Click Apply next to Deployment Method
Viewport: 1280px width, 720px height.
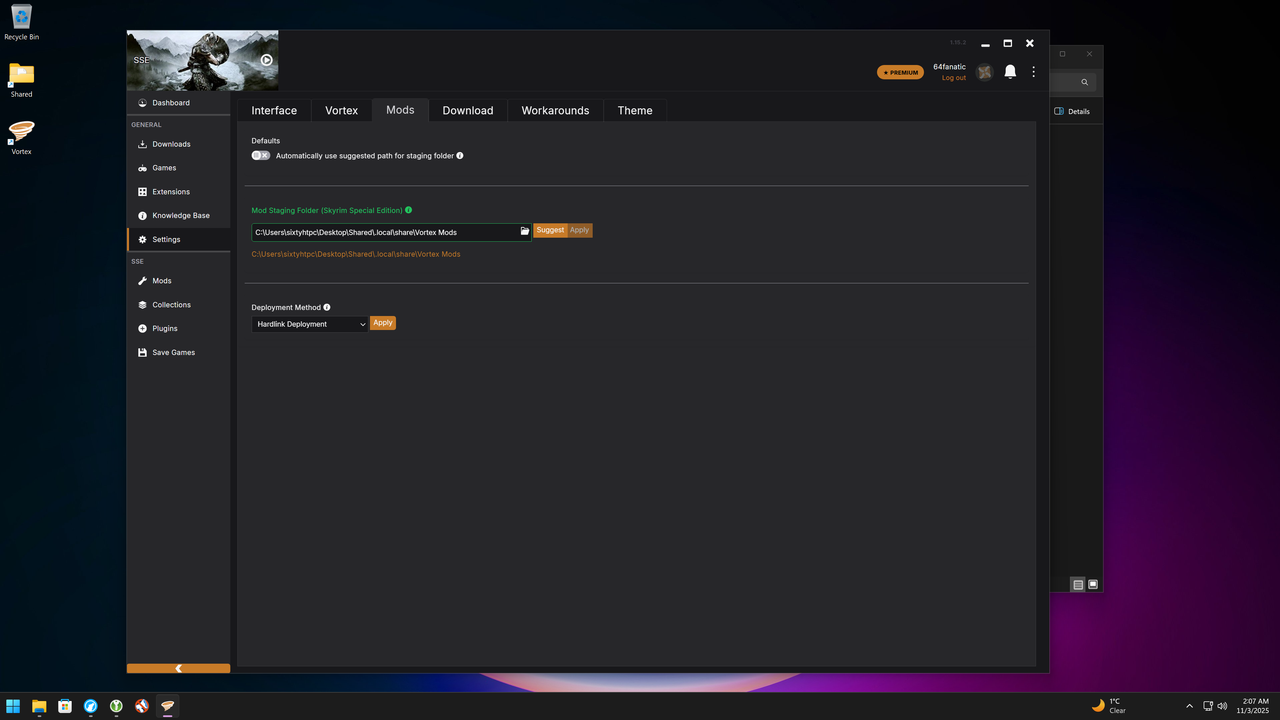383,323
